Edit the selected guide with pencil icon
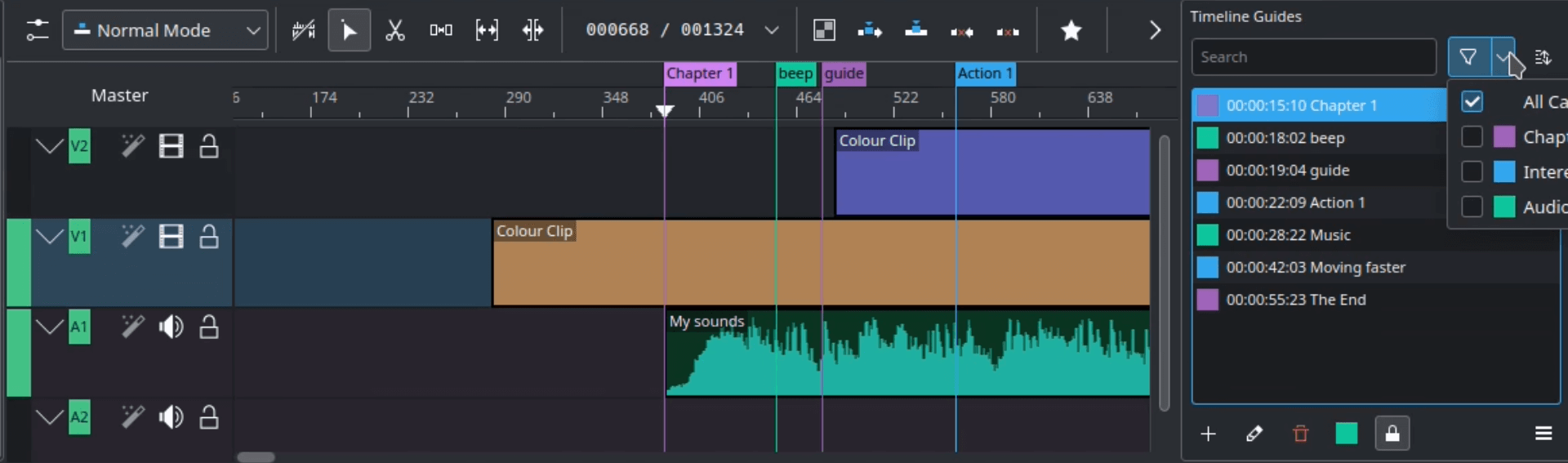This screenshot has height=463, width=1568. point(1254,434)
